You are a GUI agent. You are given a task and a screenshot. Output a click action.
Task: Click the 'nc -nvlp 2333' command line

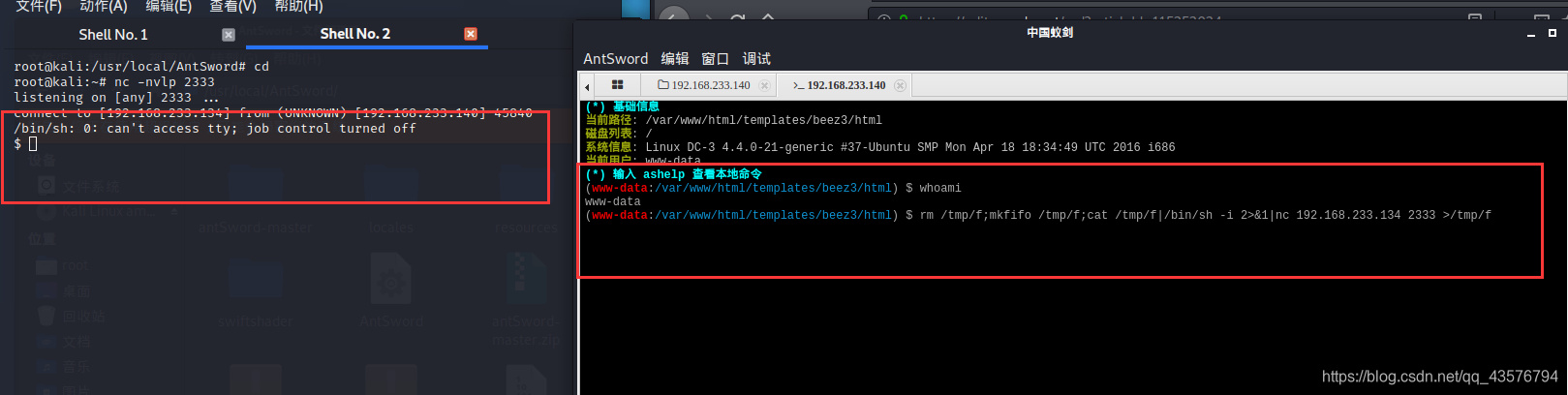pos(114,82)
